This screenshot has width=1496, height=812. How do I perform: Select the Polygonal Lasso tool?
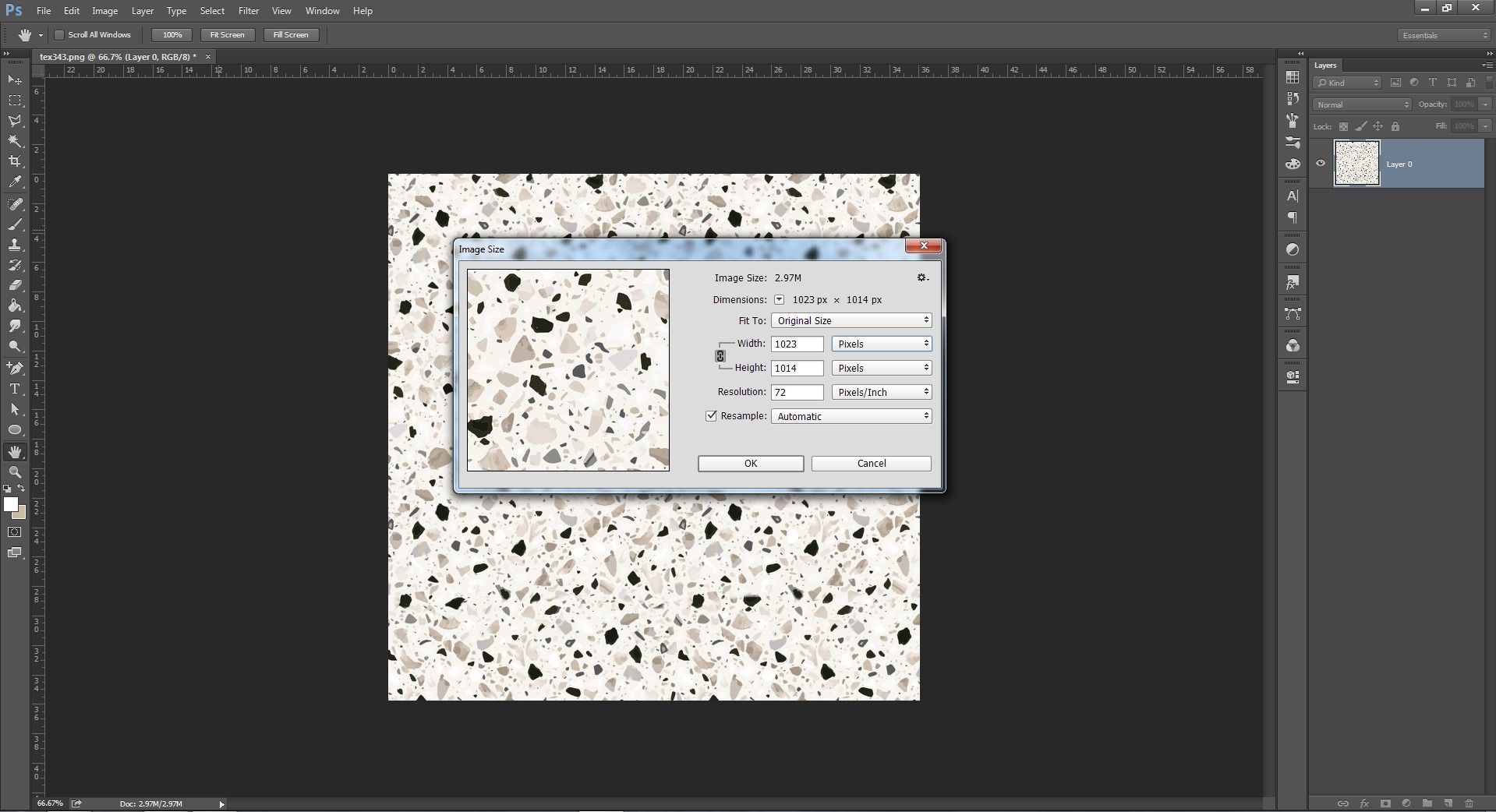pyautogui.click(x=15, y=121)
